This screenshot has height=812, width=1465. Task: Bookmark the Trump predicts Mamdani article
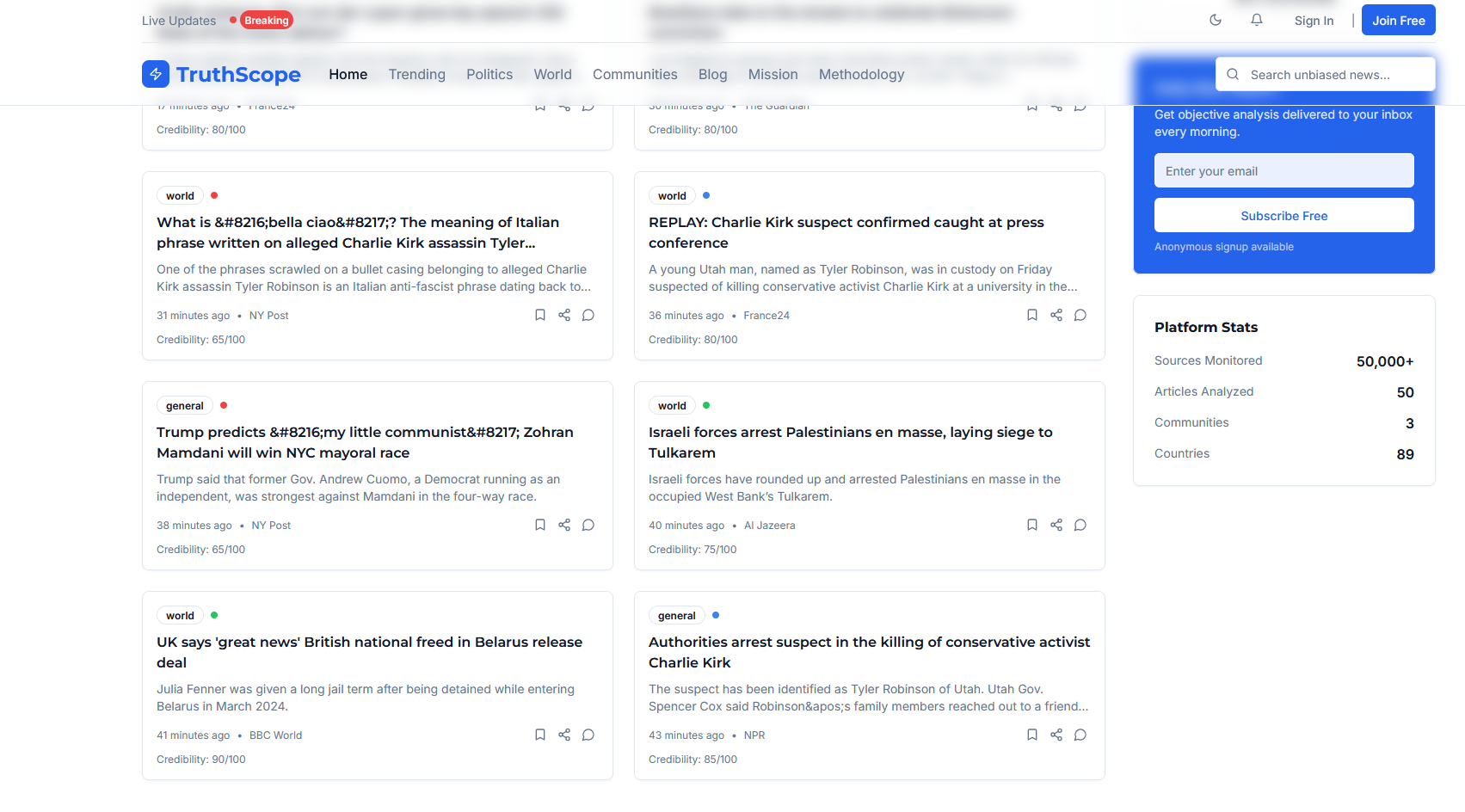540,525
